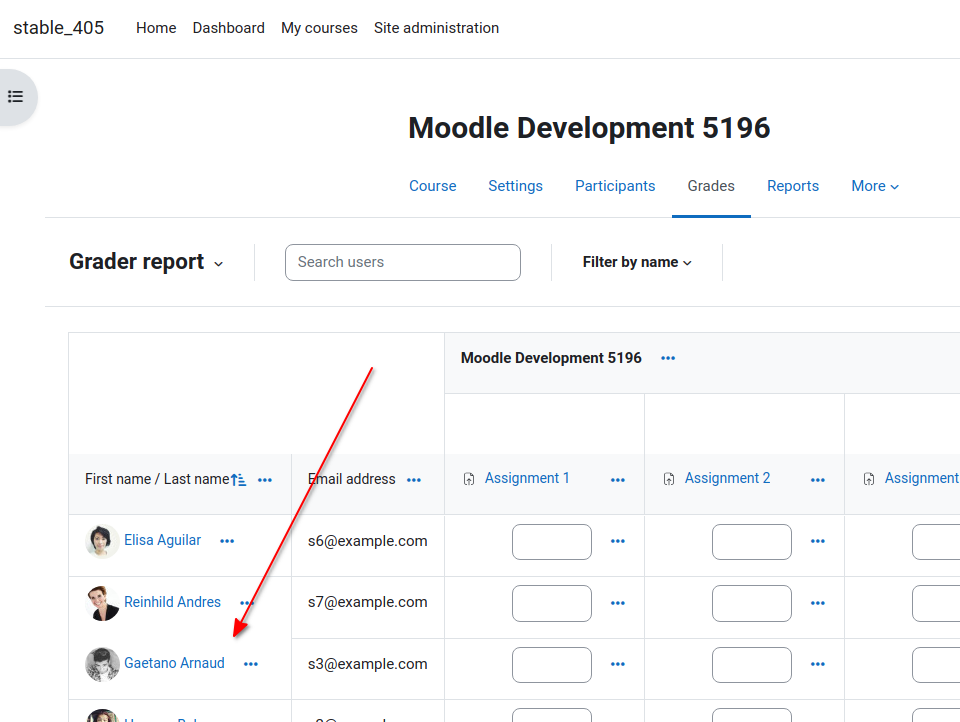Viewport: 960px width, 722px height.
Task: Go to Home in top navigation
Action: 156,28
